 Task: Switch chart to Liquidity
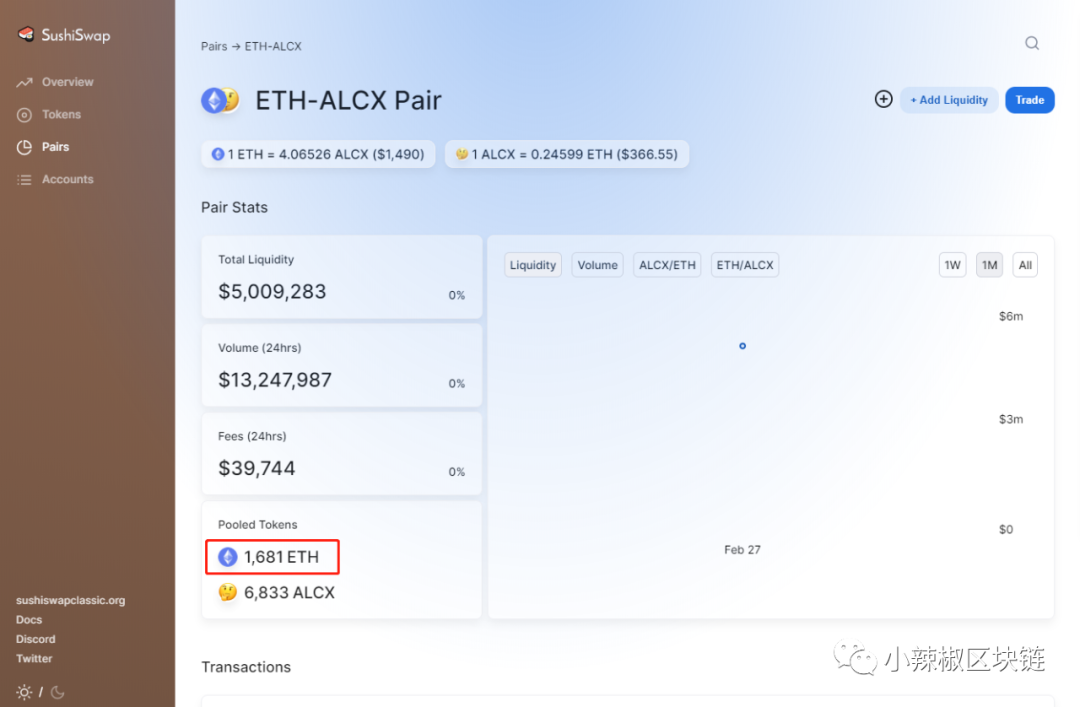(532, 265)
